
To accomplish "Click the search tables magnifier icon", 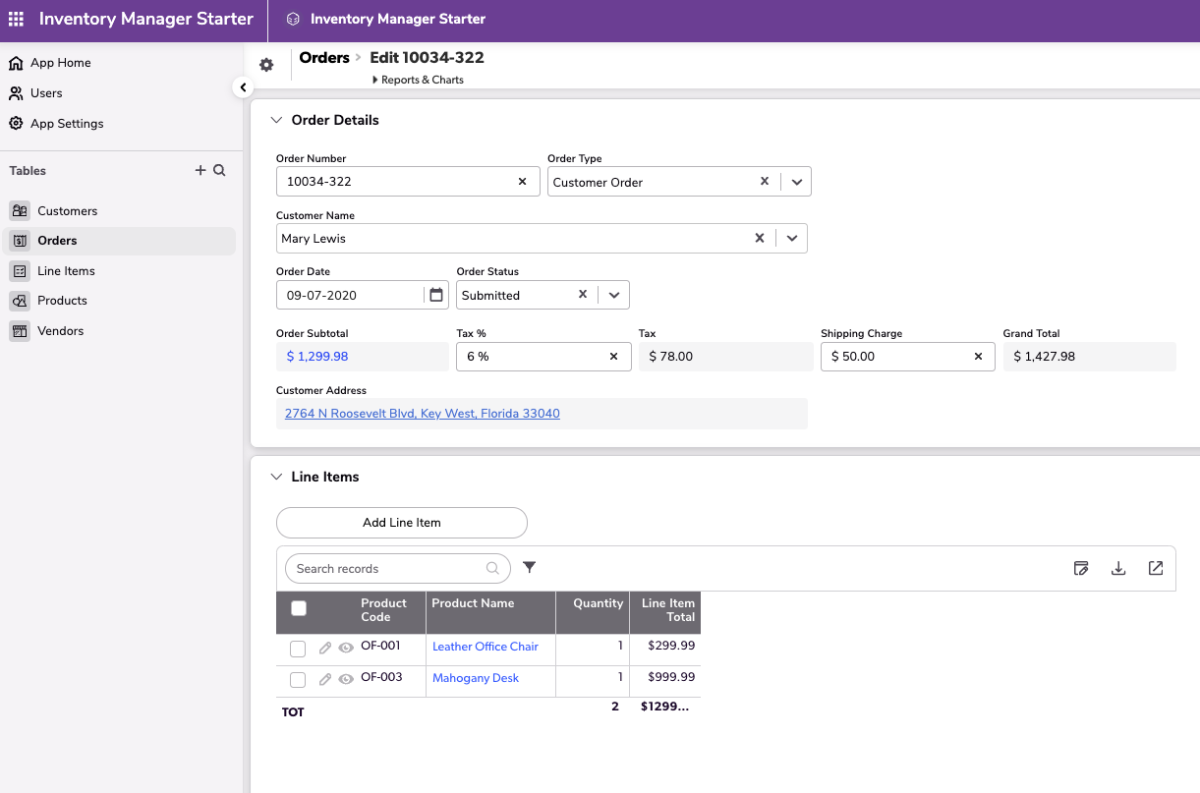I will 219,171.
